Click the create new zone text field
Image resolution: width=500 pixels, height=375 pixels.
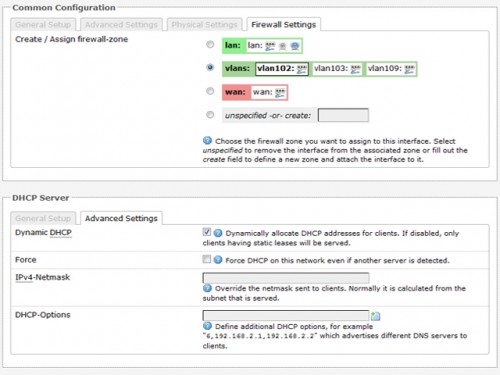tap(343, 115)
